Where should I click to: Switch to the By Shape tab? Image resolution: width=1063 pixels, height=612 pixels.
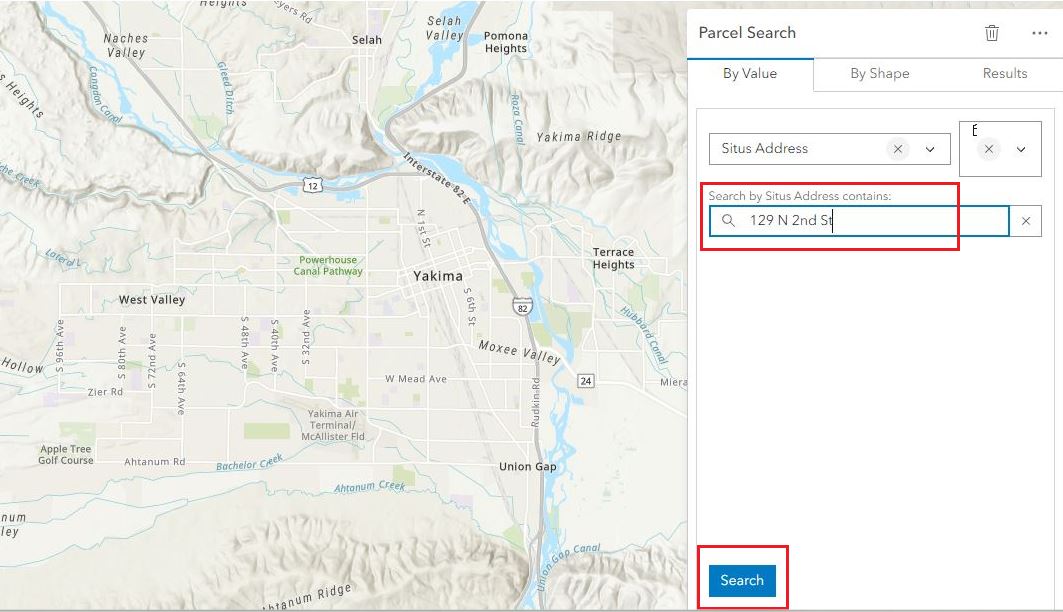[879, 73]
